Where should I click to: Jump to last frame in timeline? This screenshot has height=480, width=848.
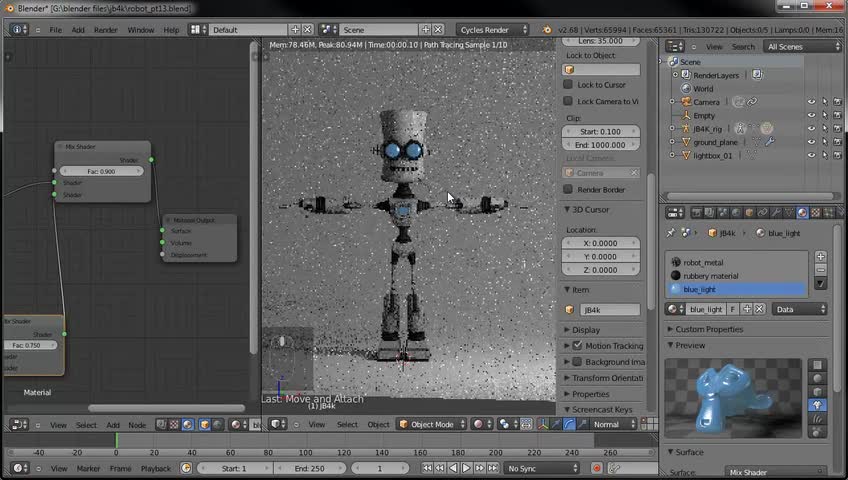(x=493, y=468)
